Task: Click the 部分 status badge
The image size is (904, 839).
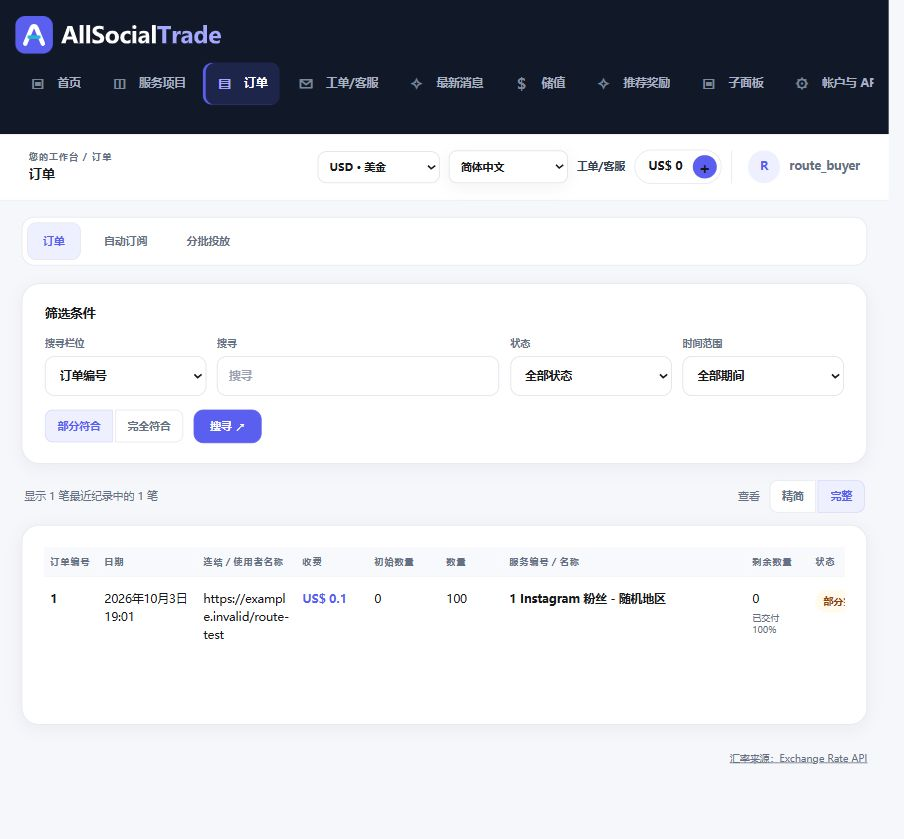Action: point(832,601)
